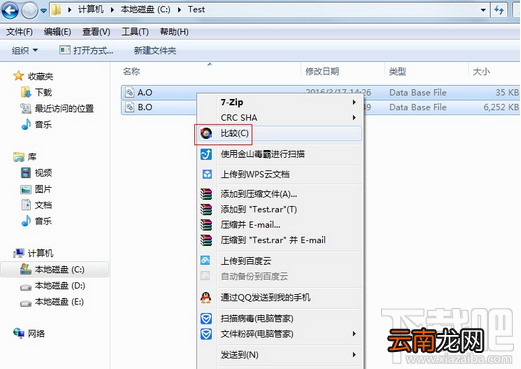Choose 压缩到 "Test.rar" 并 E-mail

tap(273, 240)
